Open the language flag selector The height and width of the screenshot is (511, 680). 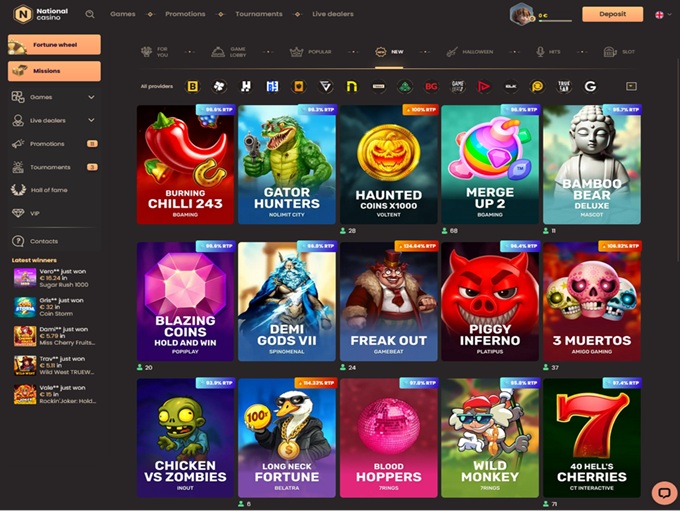[659, 15]
